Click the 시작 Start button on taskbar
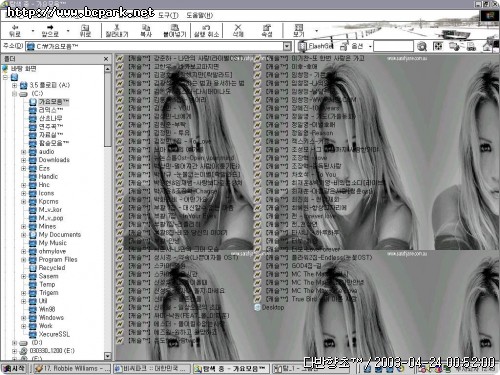Screen dimensions: 500x375 (x=14, y=368)
